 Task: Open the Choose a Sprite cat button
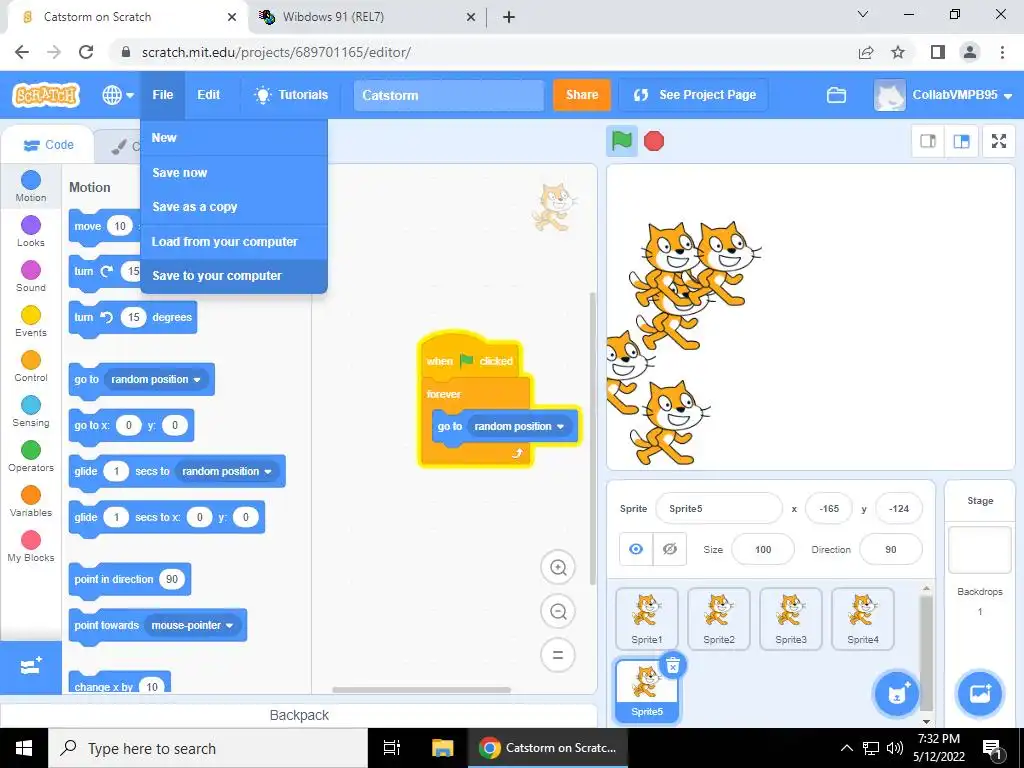[x=897, y=694]
